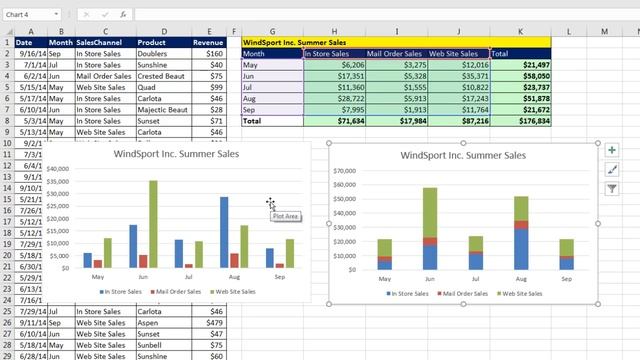Click the SalesChannel header cell
This screenshot has height=360, width=640.
(x=105, y=42)
